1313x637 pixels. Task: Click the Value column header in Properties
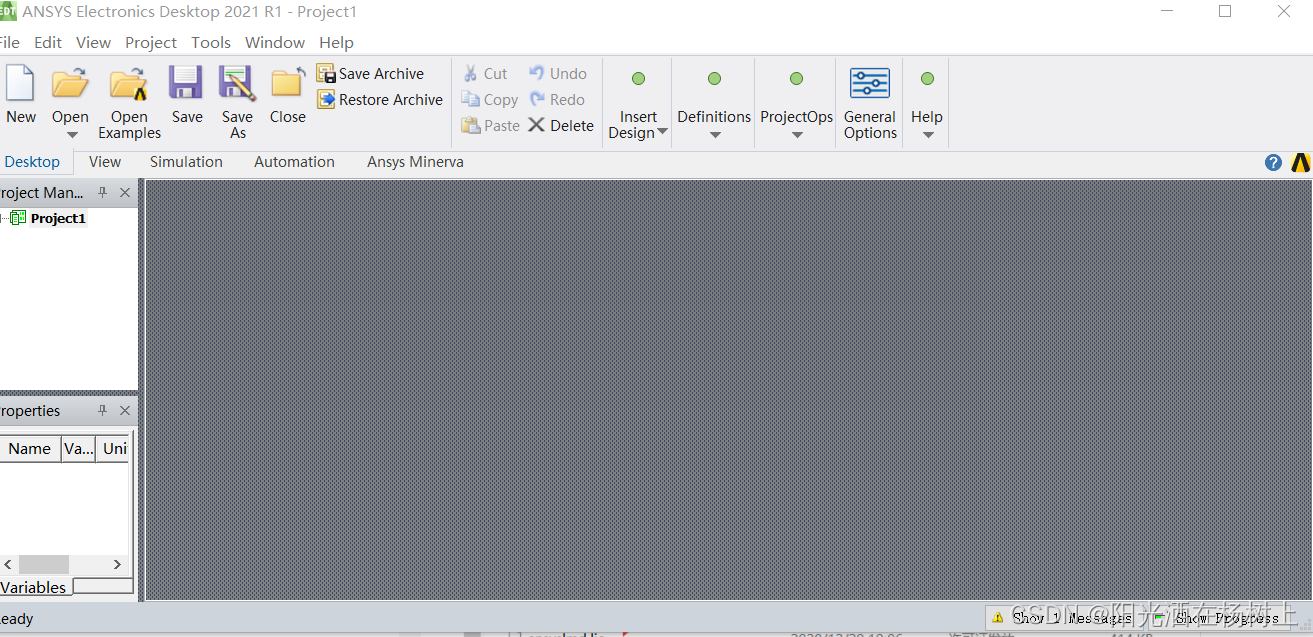pos(79,448)
